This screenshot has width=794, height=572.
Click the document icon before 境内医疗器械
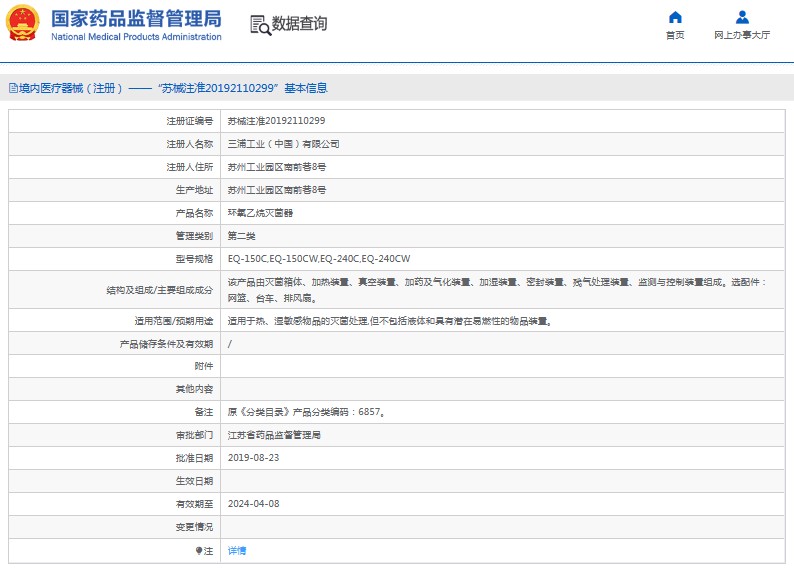(x=13, y=88)
